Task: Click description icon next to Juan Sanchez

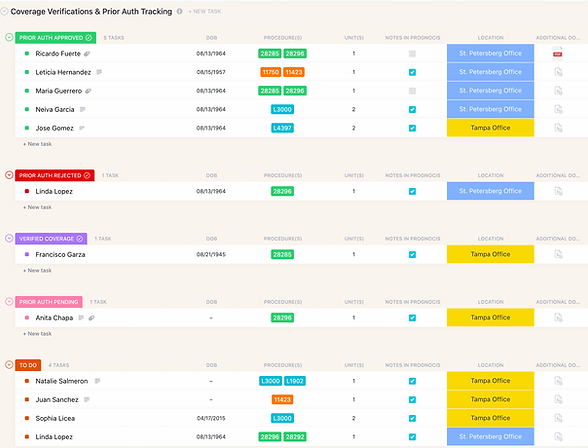Action: click(x=87, y=400)
